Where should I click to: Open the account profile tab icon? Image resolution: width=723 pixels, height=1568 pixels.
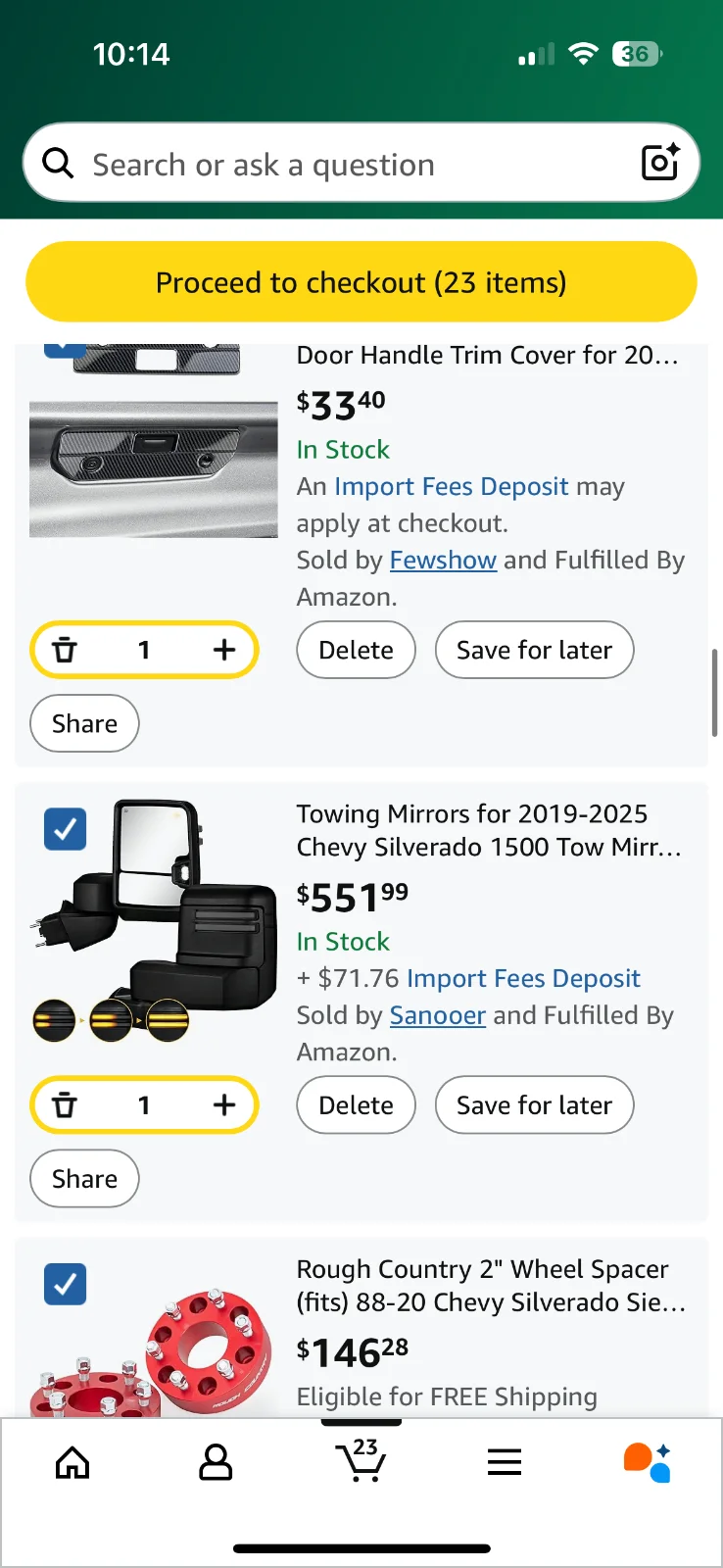(x=216, y=1462)
